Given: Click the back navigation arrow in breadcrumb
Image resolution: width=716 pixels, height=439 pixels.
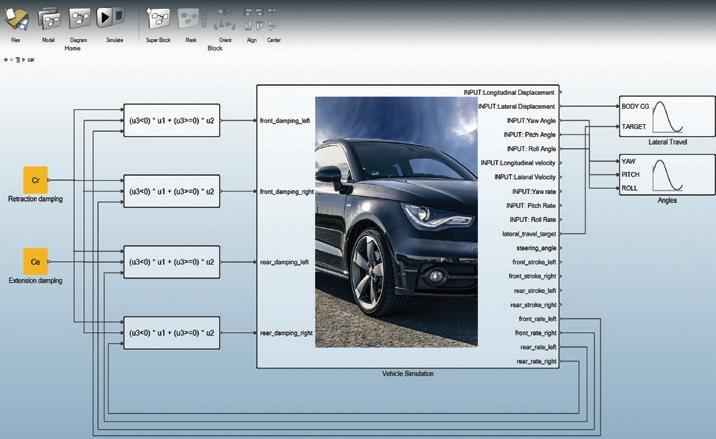Looking at the screenshot, I should [6, 60].
